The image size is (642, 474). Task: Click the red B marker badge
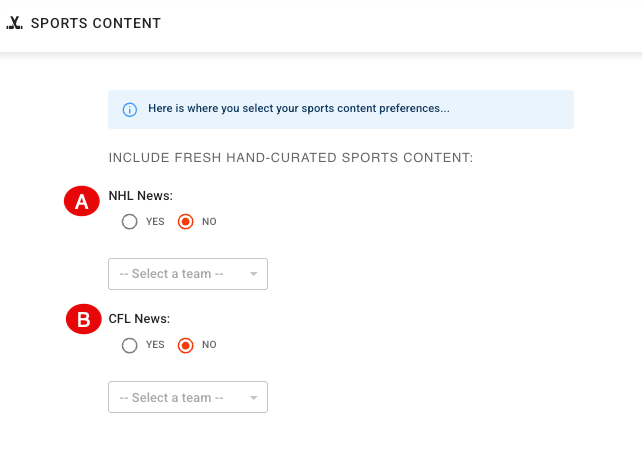pos(84,319)
